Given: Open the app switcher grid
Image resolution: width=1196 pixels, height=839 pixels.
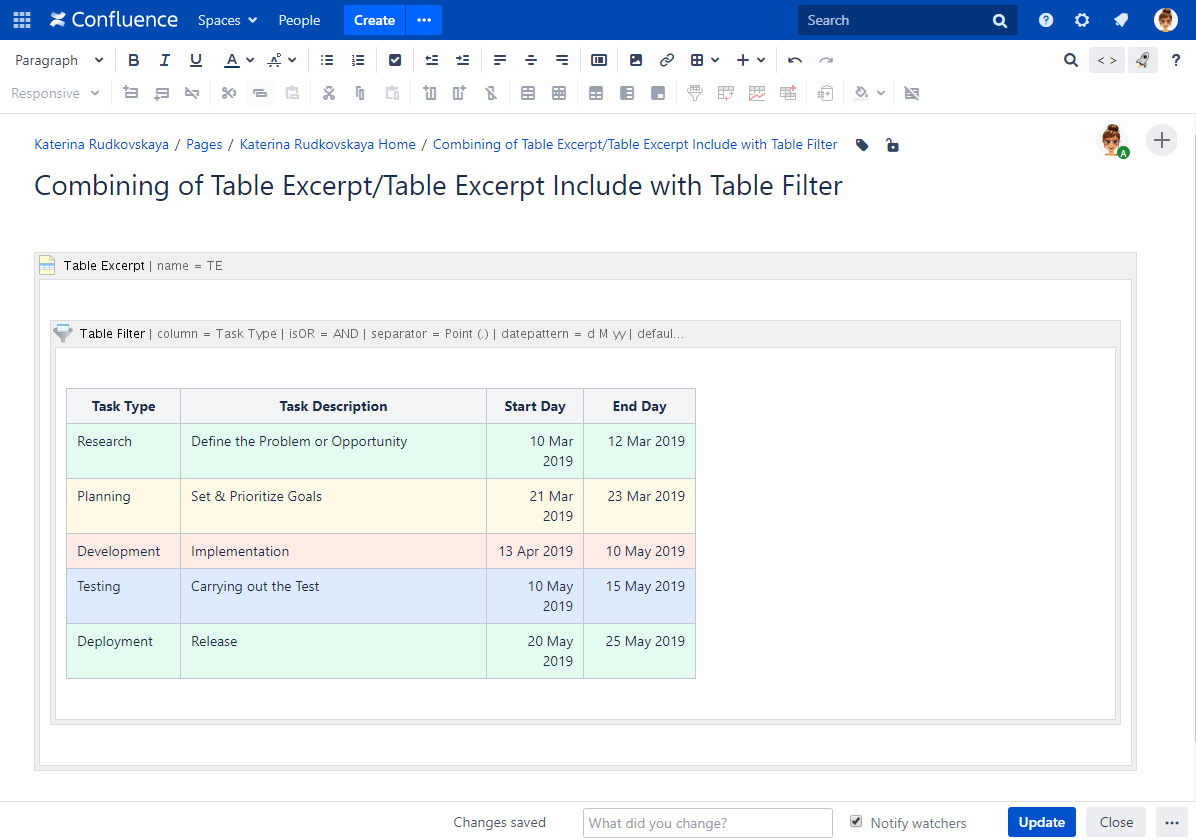Looking at the screenshot, I should 21,20.
